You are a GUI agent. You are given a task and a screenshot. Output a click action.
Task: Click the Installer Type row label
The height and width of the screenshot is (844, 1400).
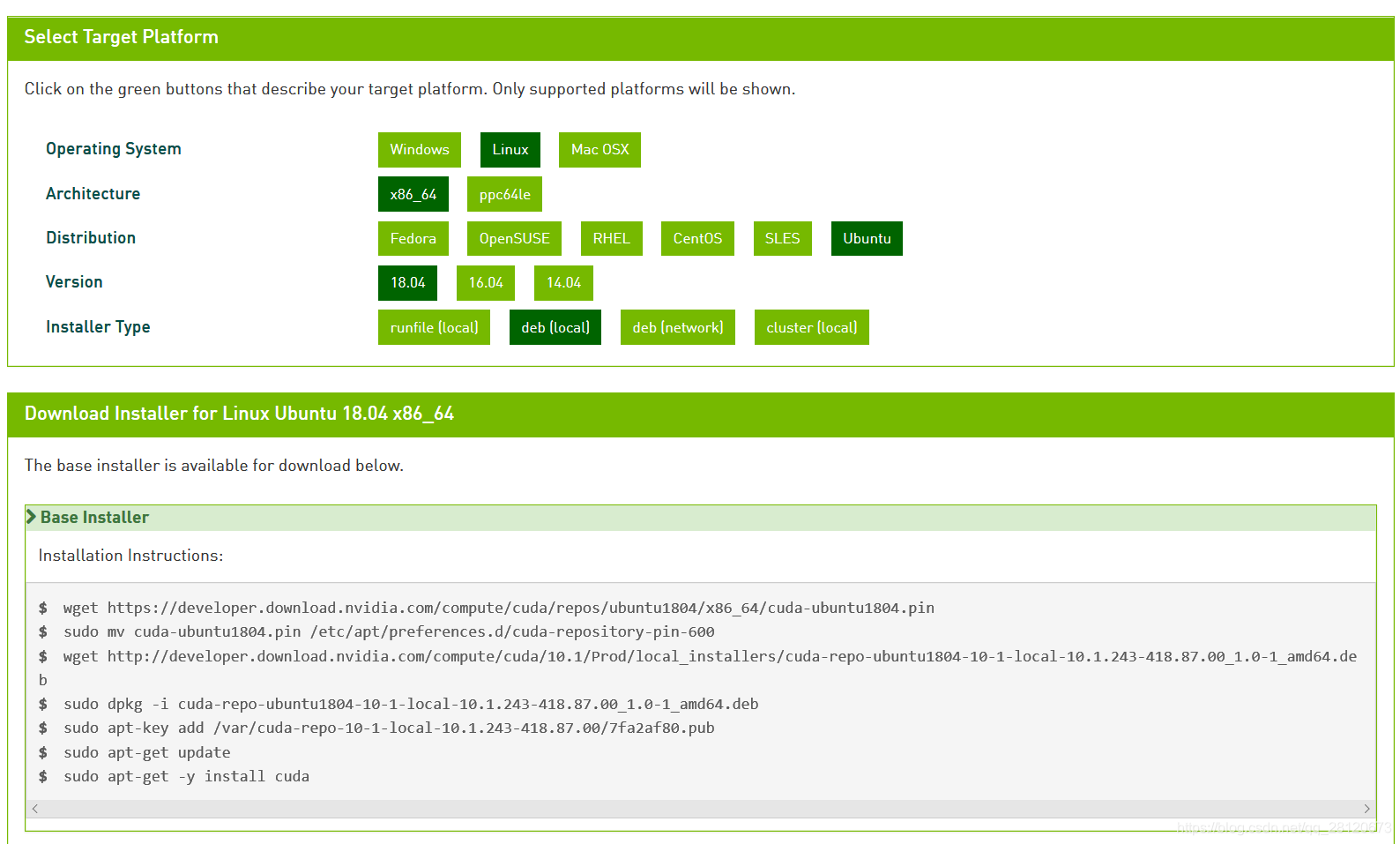click(x=98, y=326)
